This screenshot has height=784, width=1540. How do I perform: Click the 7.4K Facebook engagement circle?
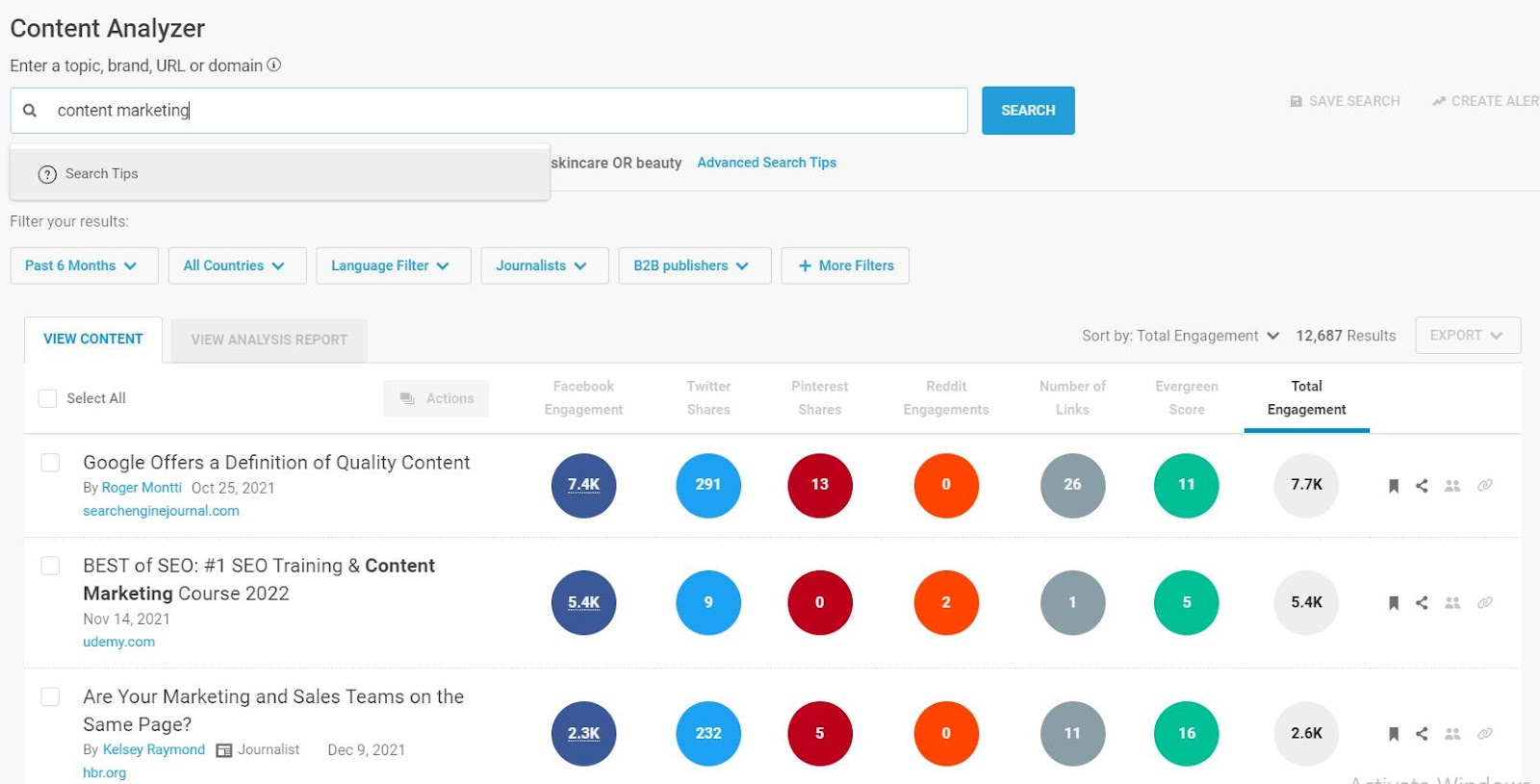[583, 485]
